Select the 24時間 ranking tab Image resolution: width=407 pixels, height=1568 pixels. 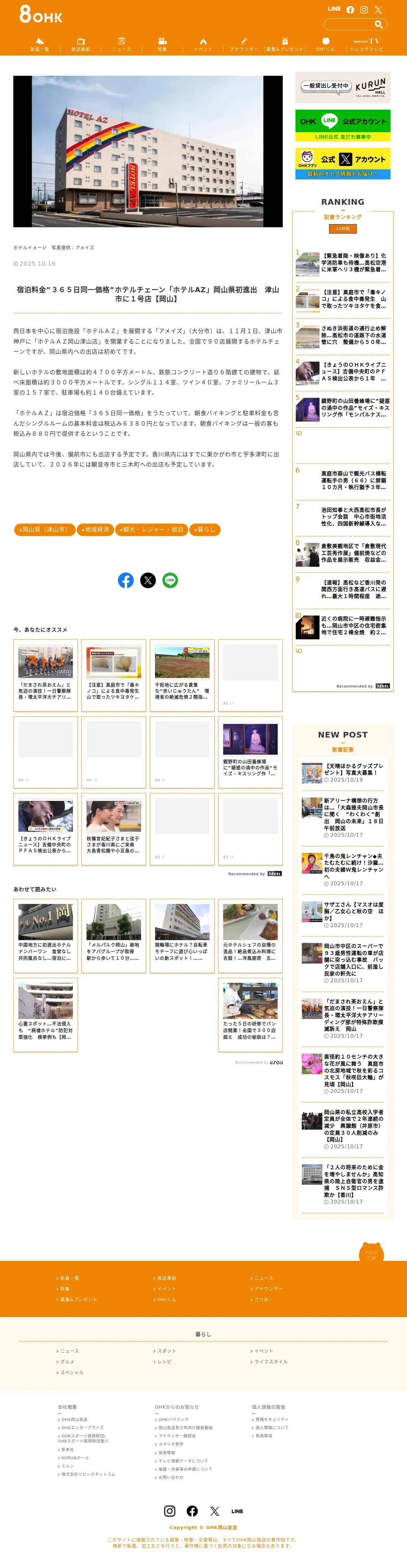tap(343, 229)
